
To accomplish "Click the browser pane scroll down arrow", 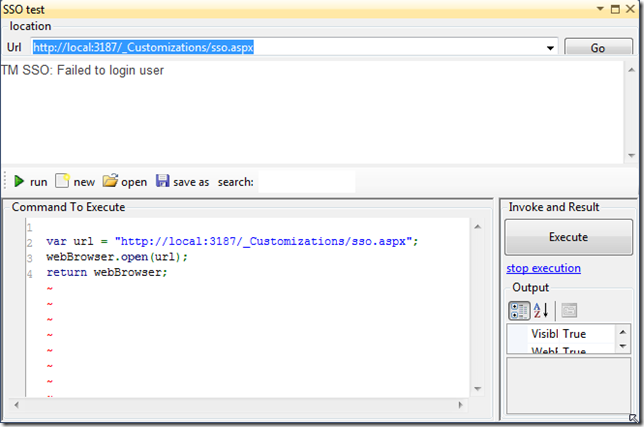I will (x=631, y=155).
